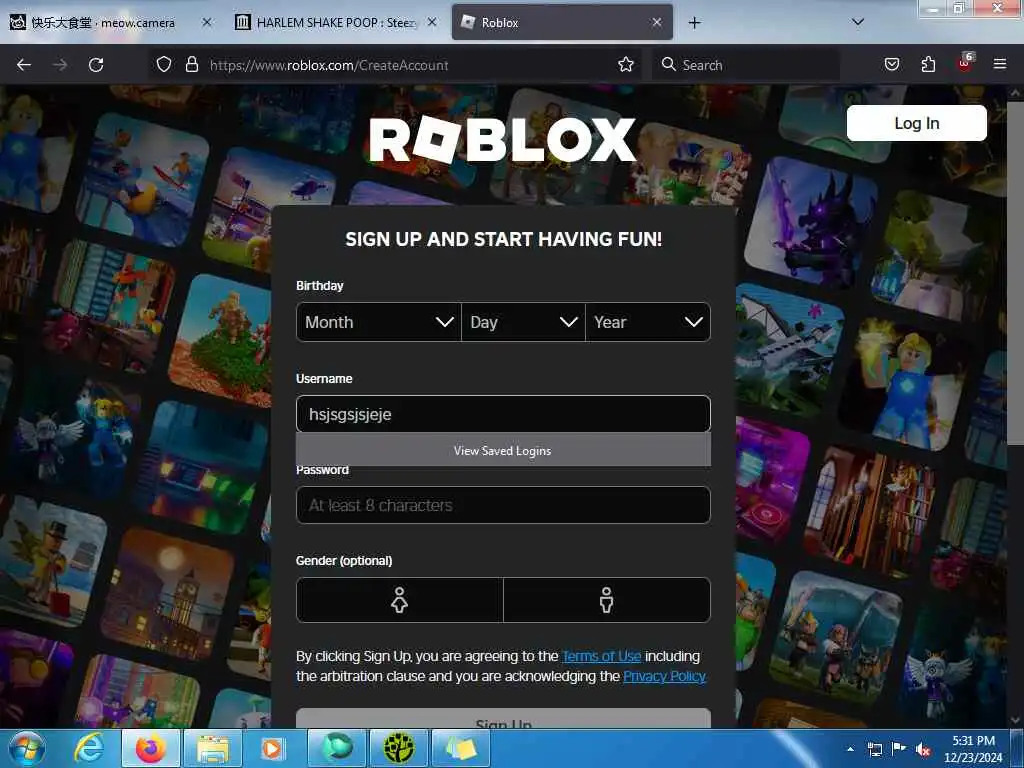1024x768 pixels.
Task: Click the muted volume tray icon
Action: pos(923,749)
